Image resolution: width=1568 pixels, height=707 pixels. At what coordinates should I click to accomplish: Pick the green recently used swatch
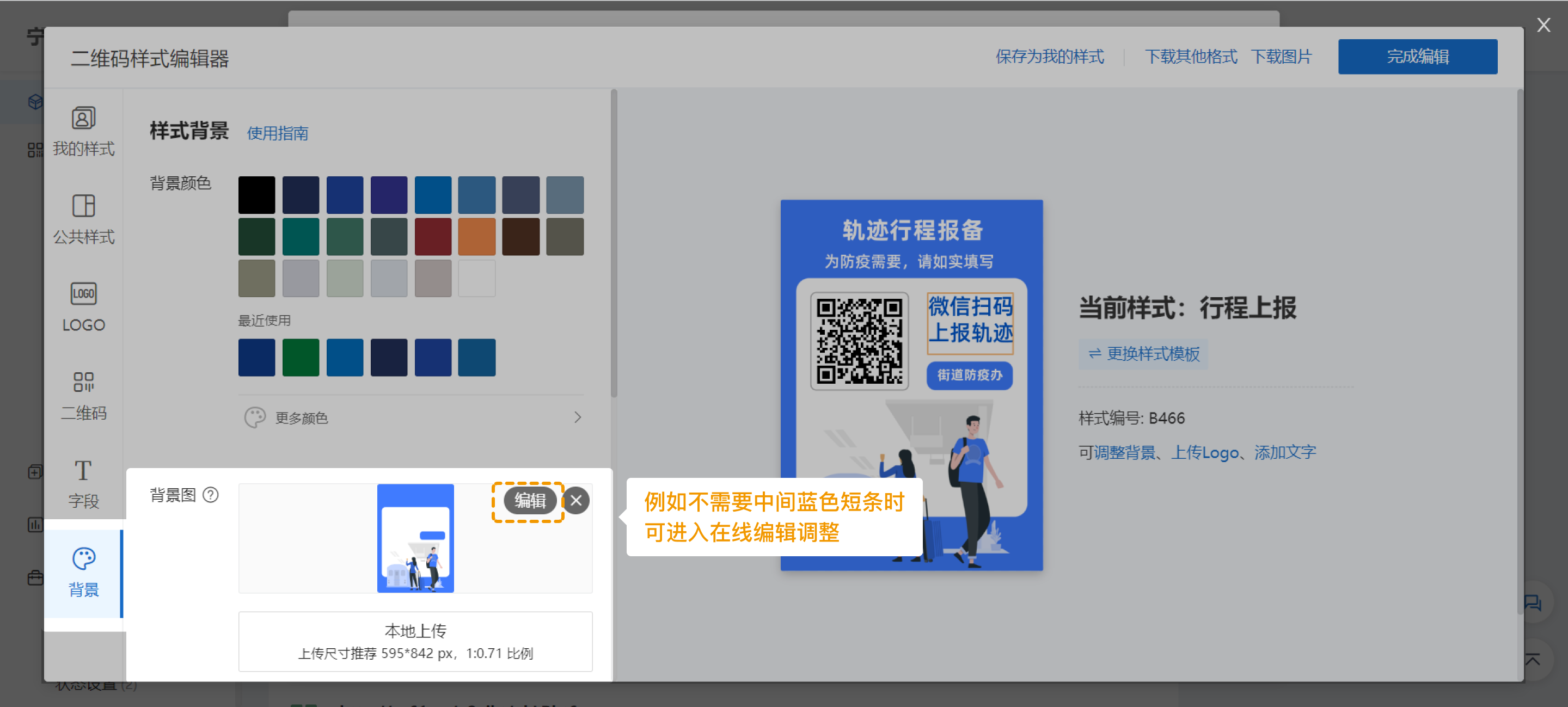click(301, 357)
